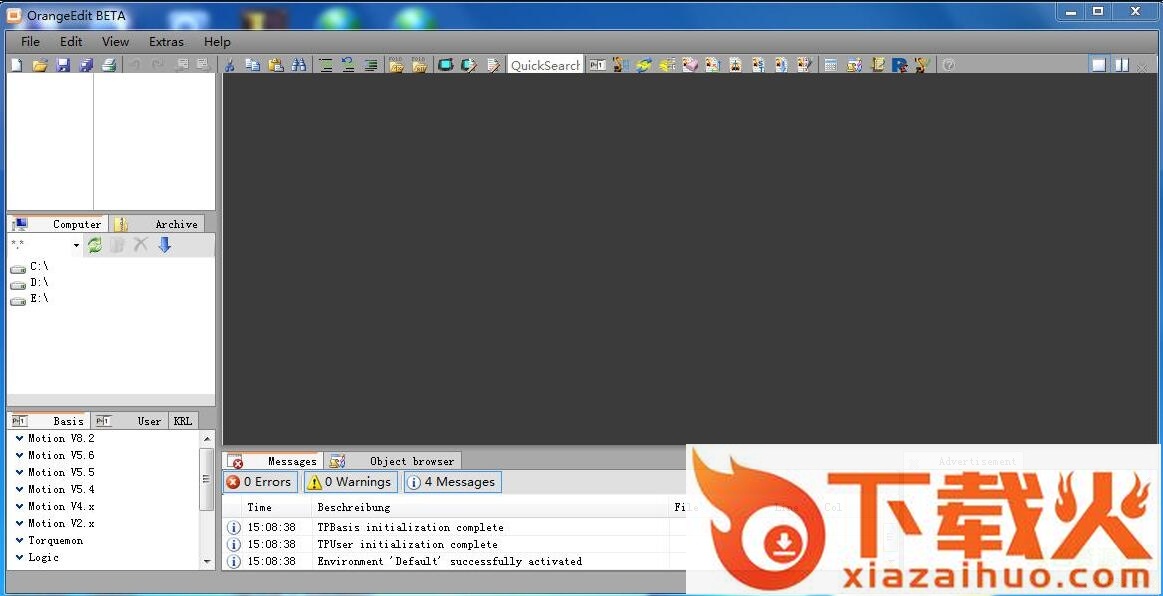Click the Pt1 point toolbar icon
This screenshot has height=596, width=1163.
click(x=598, y=65)
